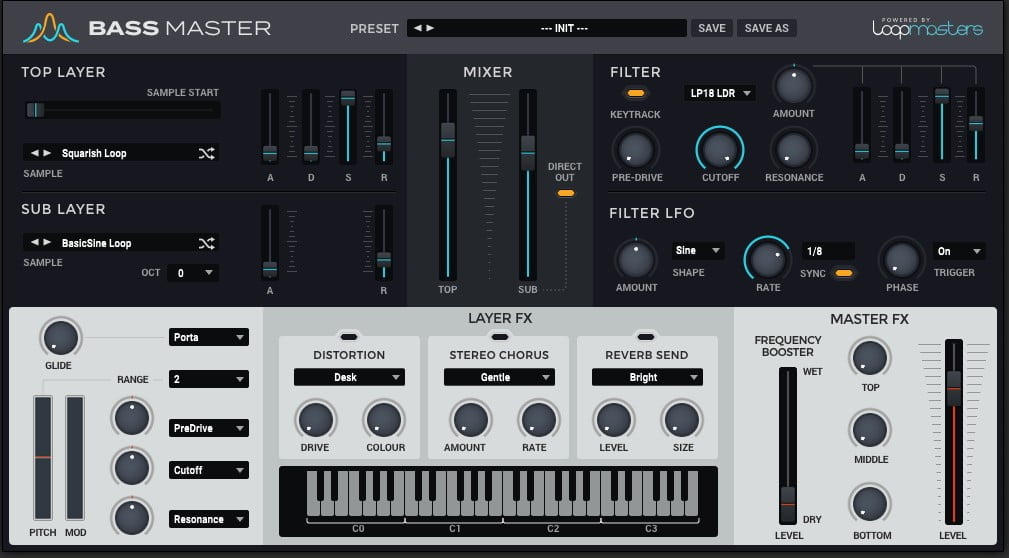Disable the Filter LFO Sync toggle
Screen dimensions: 1009x558
[844, 273]
